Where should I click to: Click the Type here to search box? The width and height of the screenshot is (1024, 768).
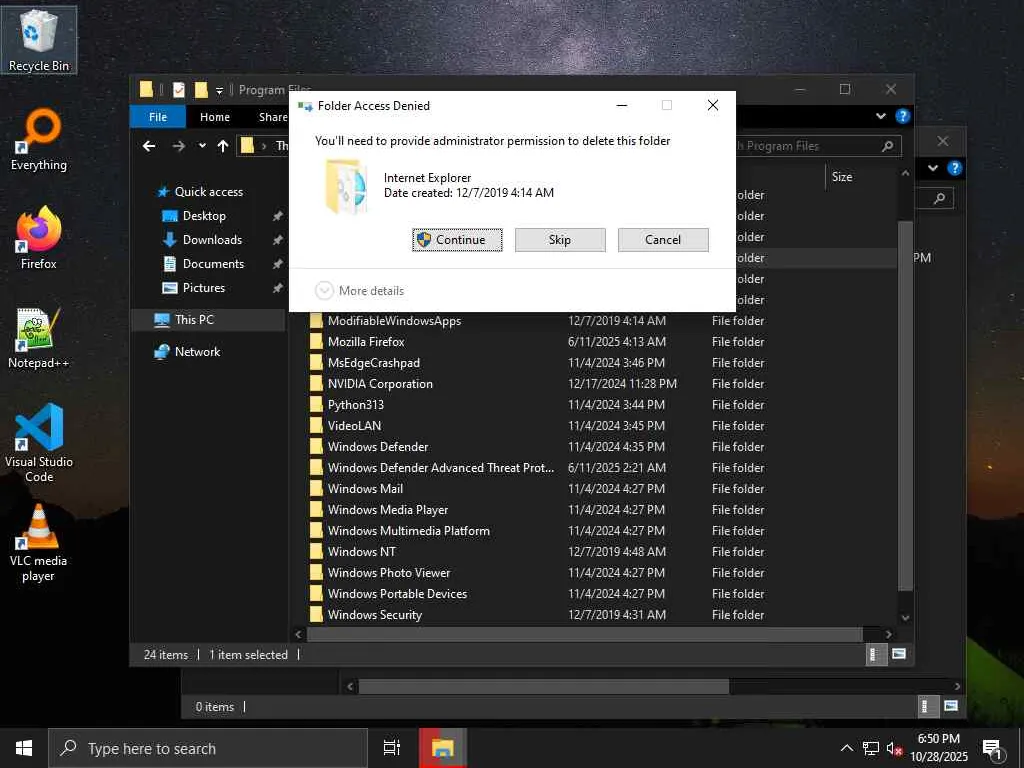[208, 748]
